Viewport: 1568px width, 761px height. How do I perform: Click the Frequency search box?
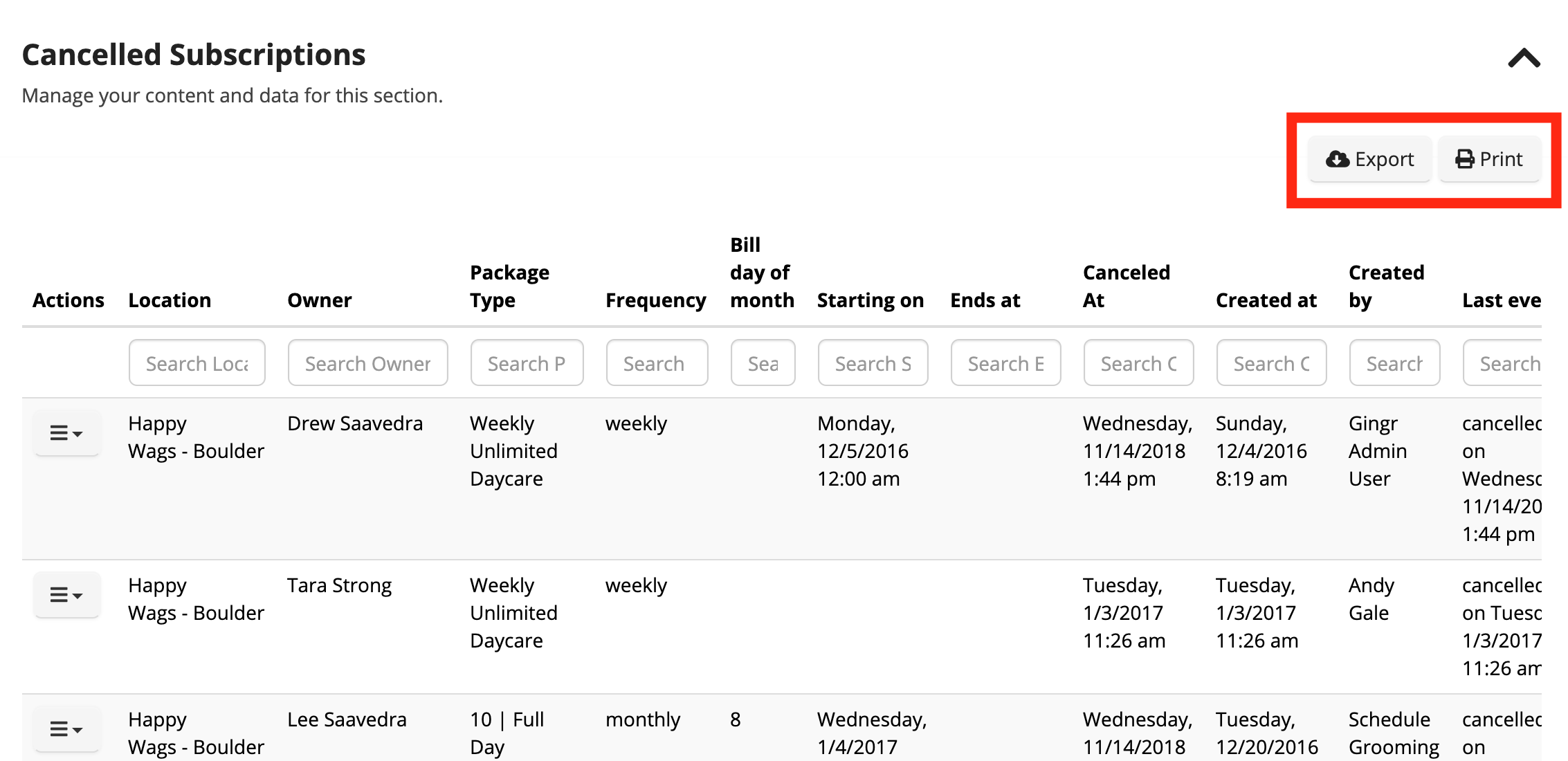point(656,363)
